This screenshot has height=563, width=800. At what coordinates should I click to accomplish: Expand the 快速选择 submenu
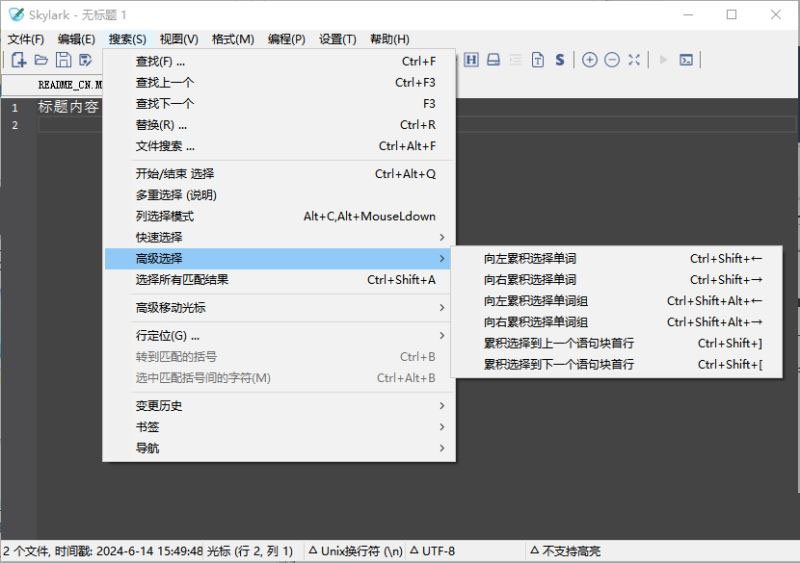pos(279,237)
